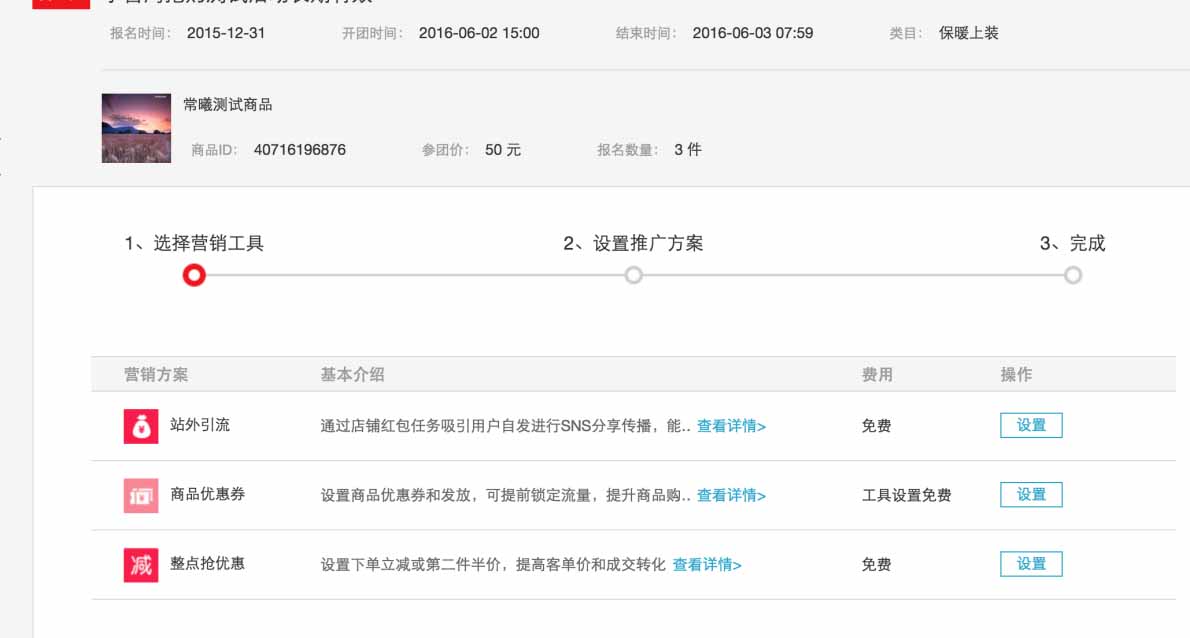
Task: Click the 2、设置推广方案 step label
Action: pos(634,244)
